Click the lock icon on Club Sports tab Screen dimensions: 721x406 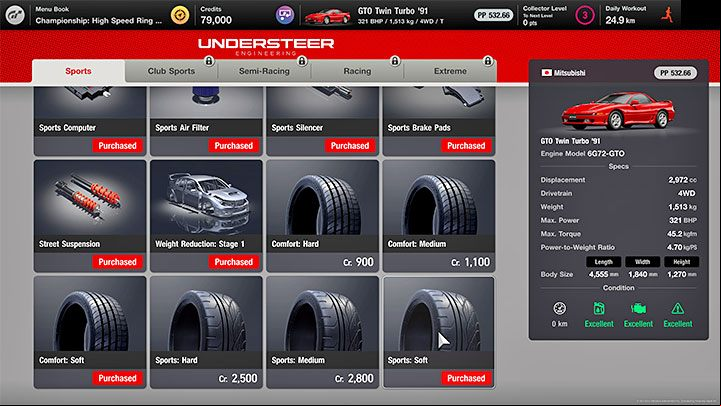209,61
